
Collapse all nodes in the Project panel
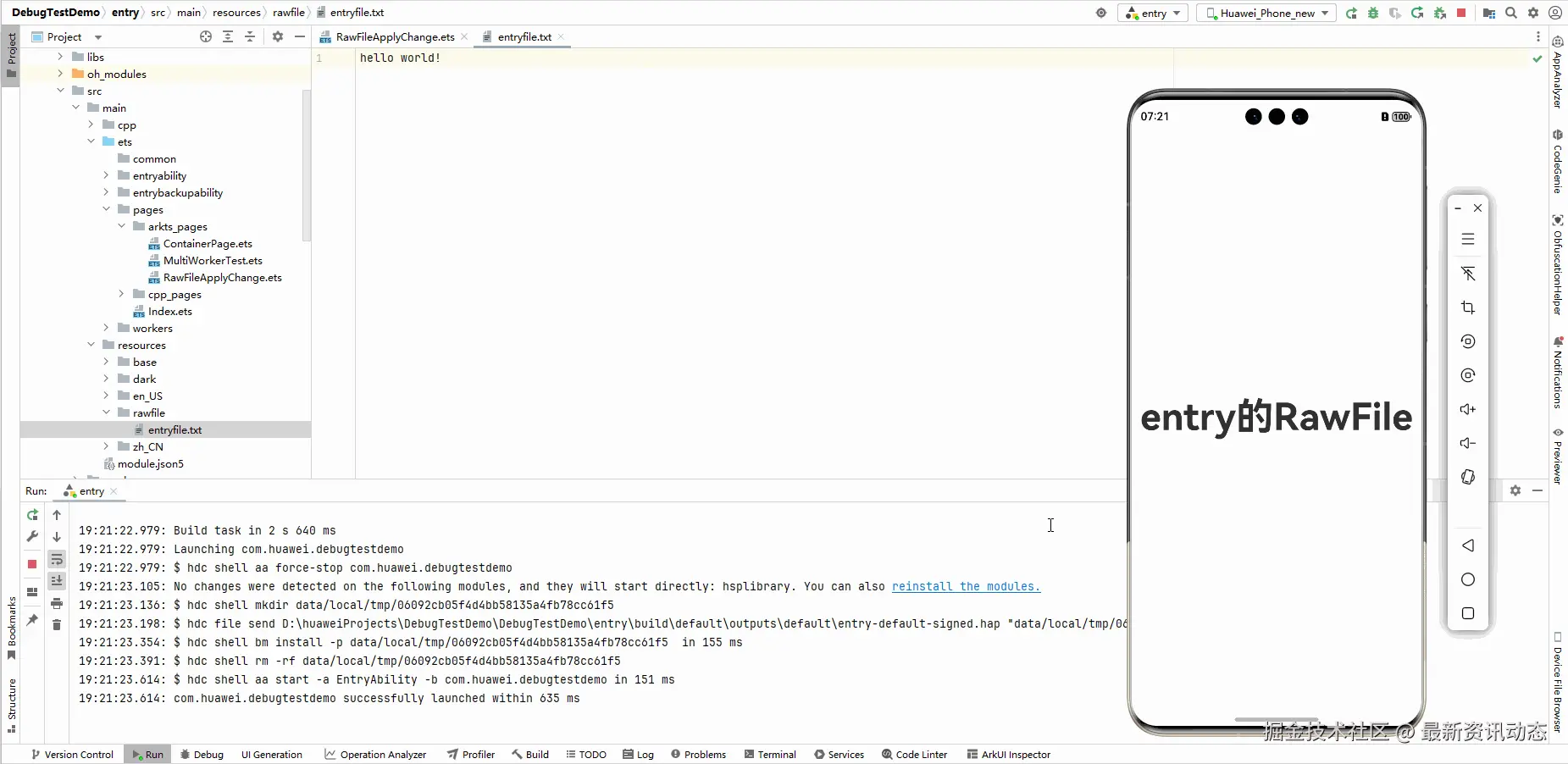[250, 36]
